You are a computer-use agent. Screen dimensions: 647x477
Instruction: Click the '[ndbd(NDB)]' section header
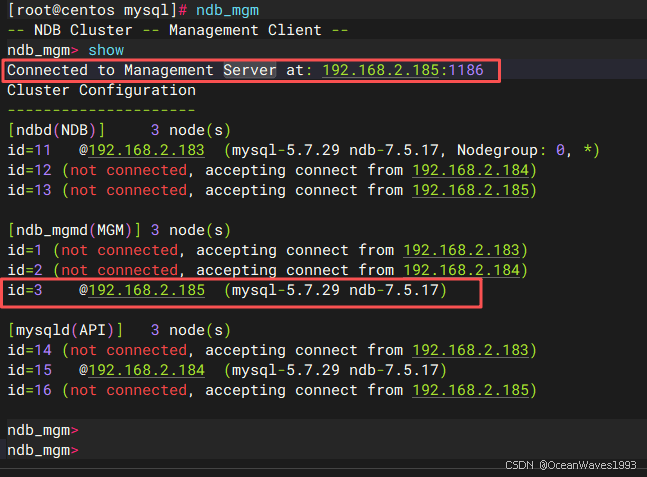pos(57,130)
